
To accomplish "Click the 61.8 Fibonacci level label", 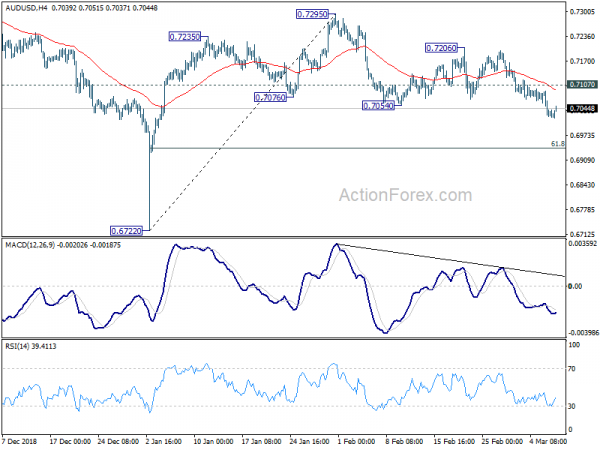I will 558,144.
